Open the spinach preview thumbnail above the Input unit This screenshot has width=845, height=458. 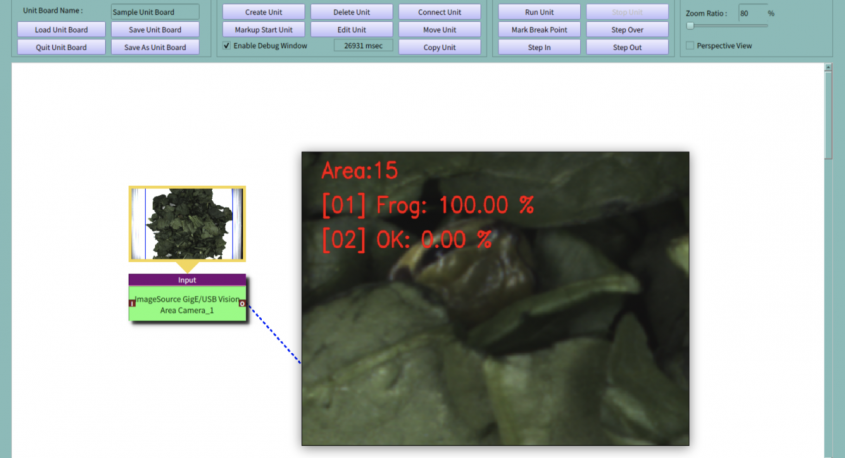(x=187, y=223)
